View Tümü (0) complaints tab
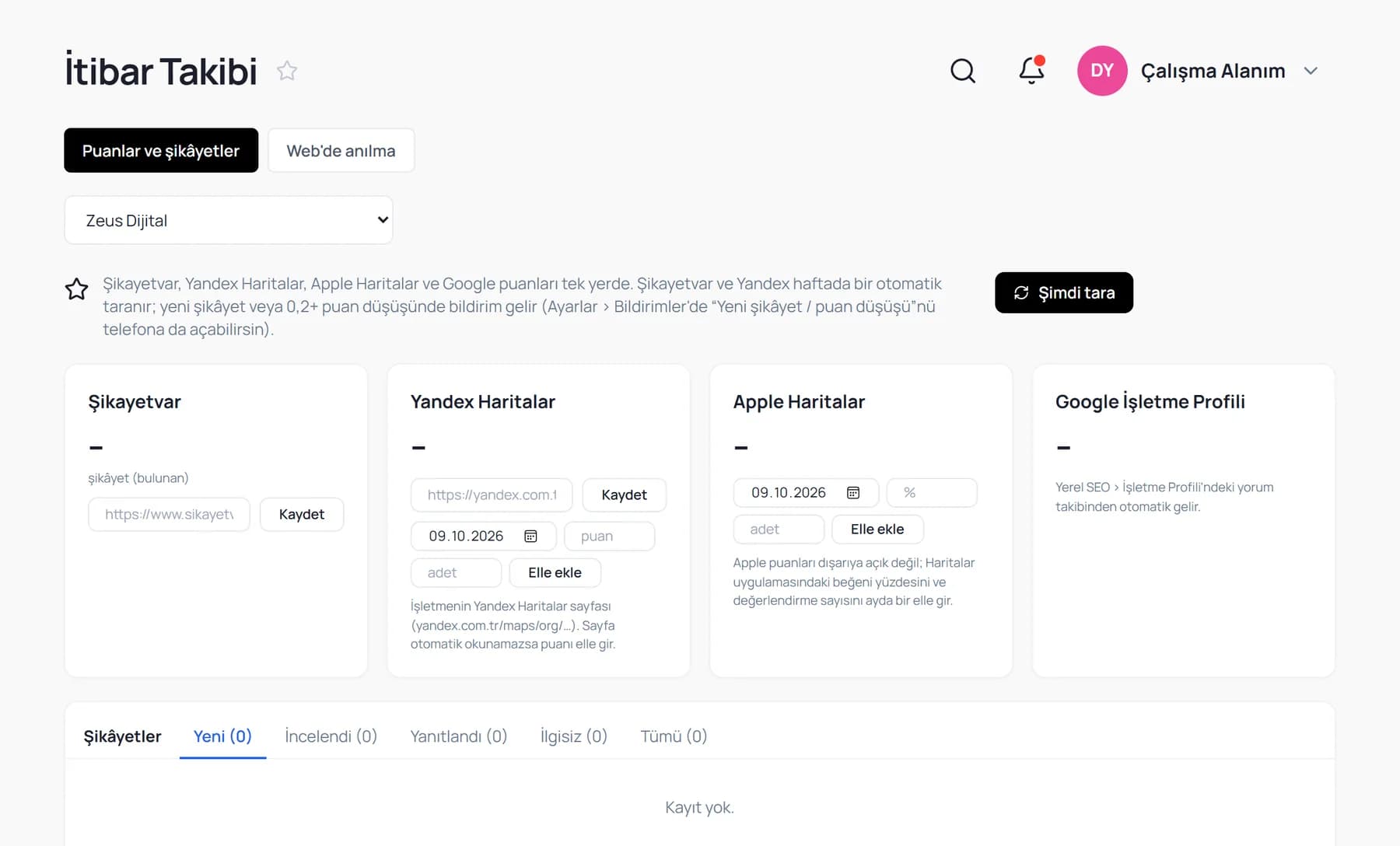1400x846 pixels. (x=674, y=736)
